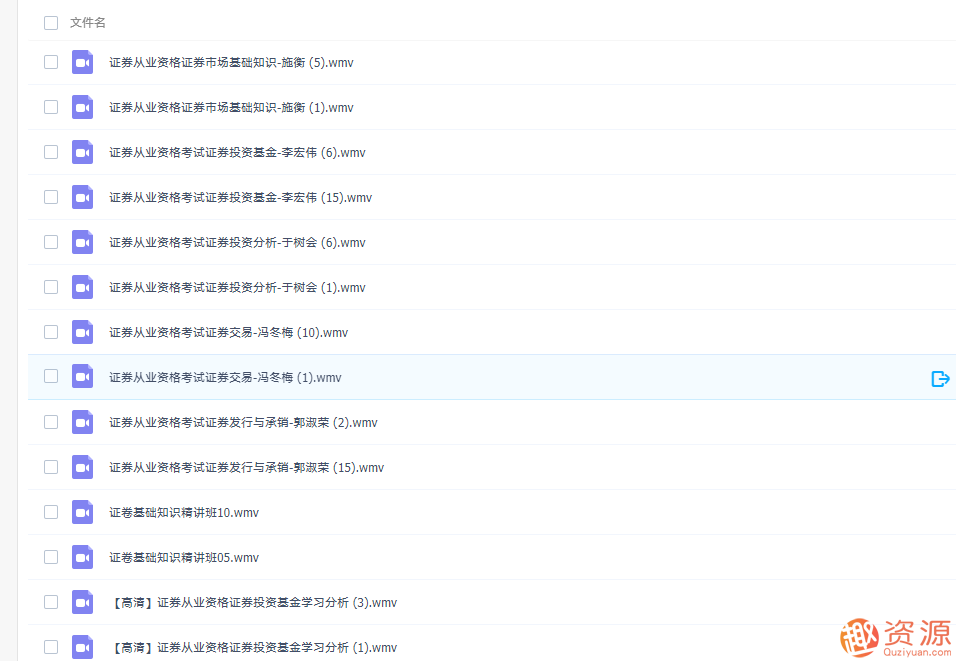The width and height of the screenshot is (956, 661).
Task: Open file 证券从业资格考试证券发行与承销-郭淑荣 (2).wmv
Action: 243,423
